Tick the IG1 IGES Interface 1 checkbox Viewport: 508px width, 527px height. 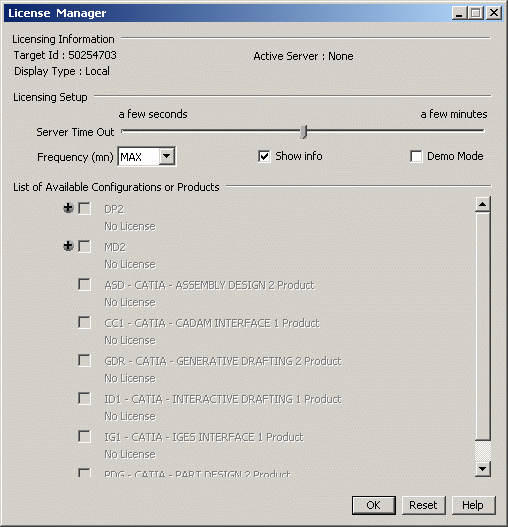(84, 437)
